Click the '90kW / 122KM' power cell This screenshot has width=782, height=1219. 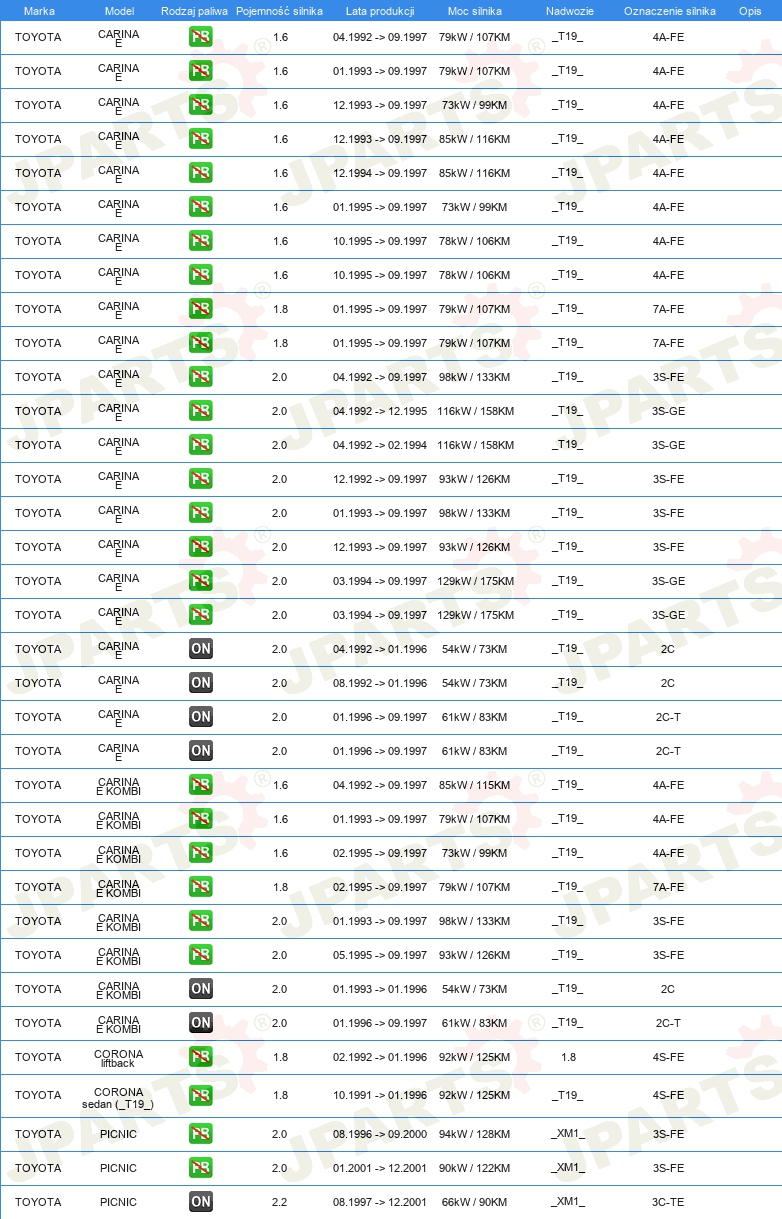(475, 1168)
